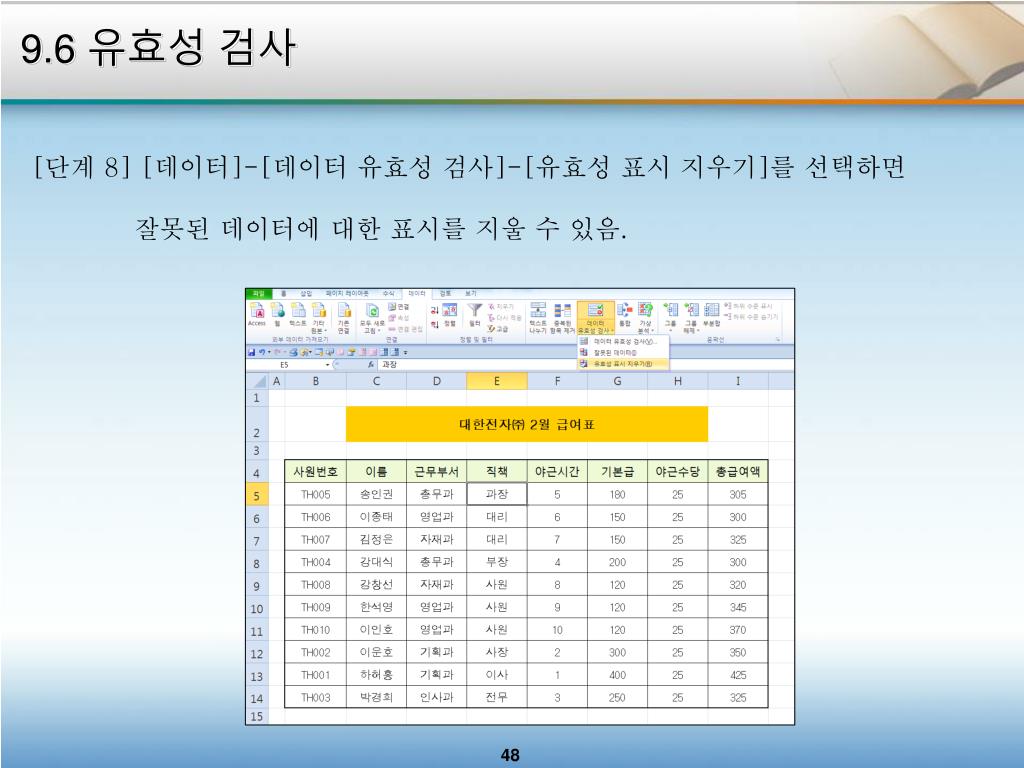This screenshot has width=1024, height=768.
Task: Open the File (파일) tab
Action: tap(259, 294)
